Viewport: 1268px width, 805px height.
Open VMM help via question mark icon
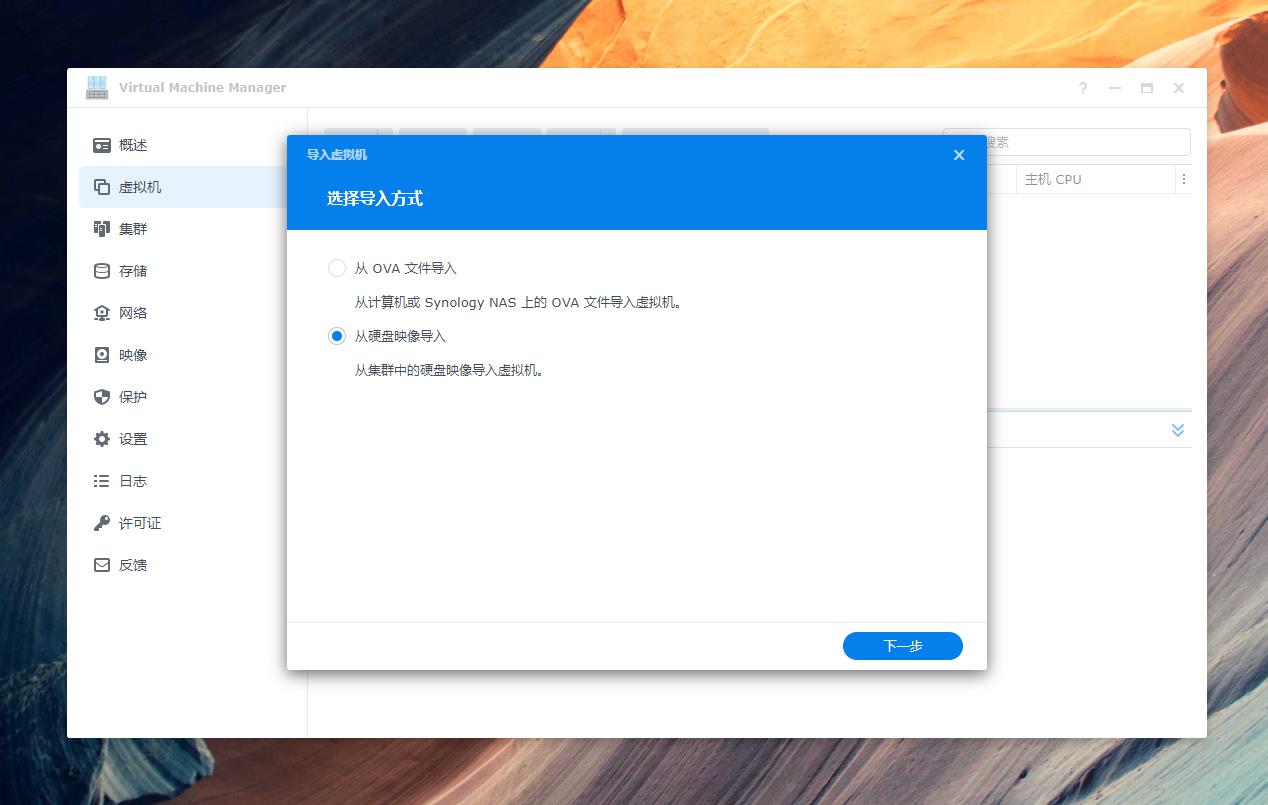coord(1082,88)
